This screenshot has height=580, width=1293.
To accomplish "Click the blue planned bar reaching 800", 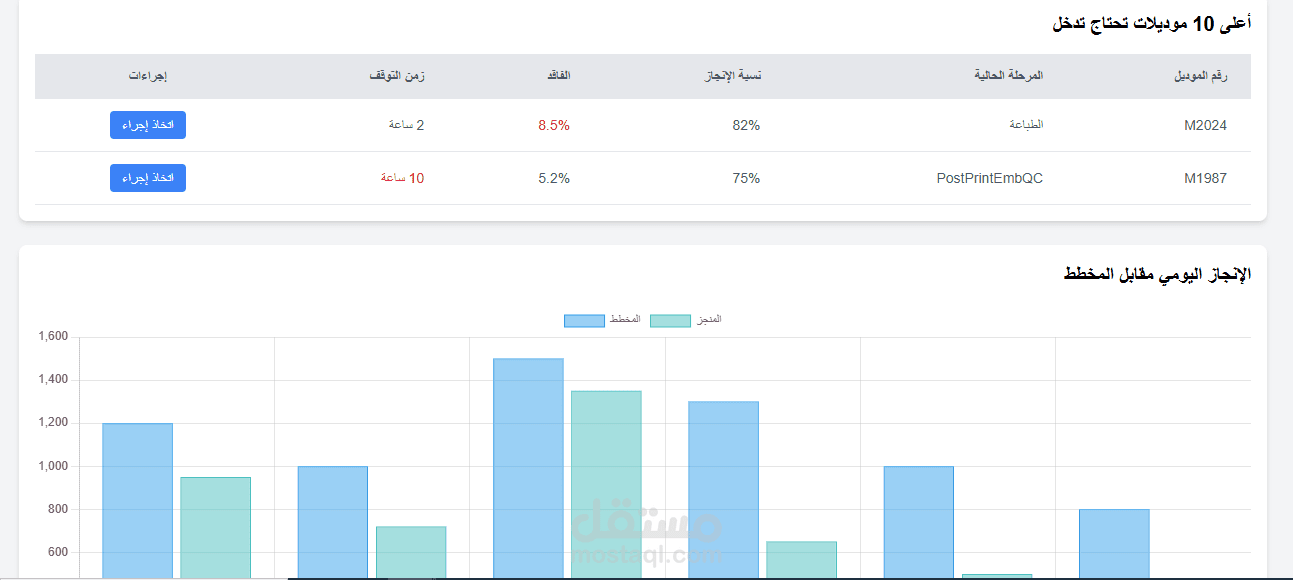I will click(1114, 544).
